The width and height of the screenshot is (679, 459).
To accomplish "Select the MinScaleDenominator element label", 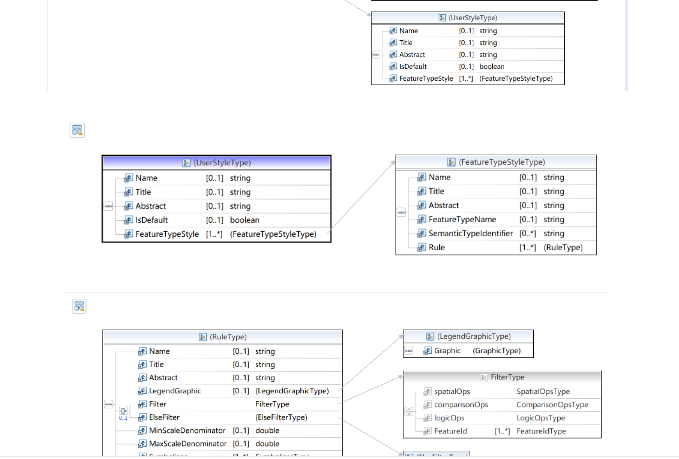I will pos(187,430).
